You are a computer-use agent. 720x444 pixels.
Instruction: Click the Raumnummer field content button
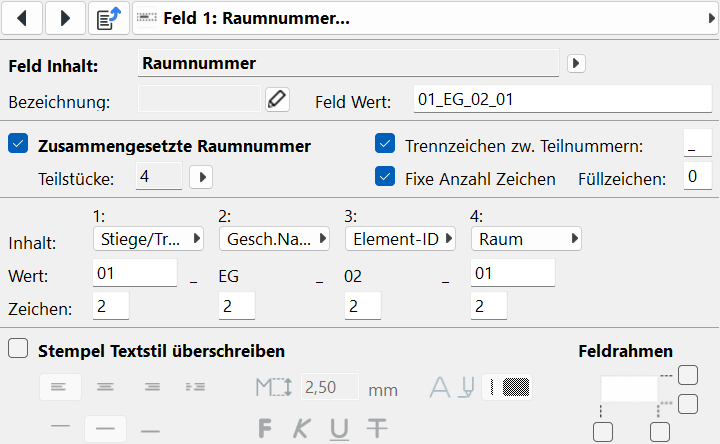click(x=347, y=64)
